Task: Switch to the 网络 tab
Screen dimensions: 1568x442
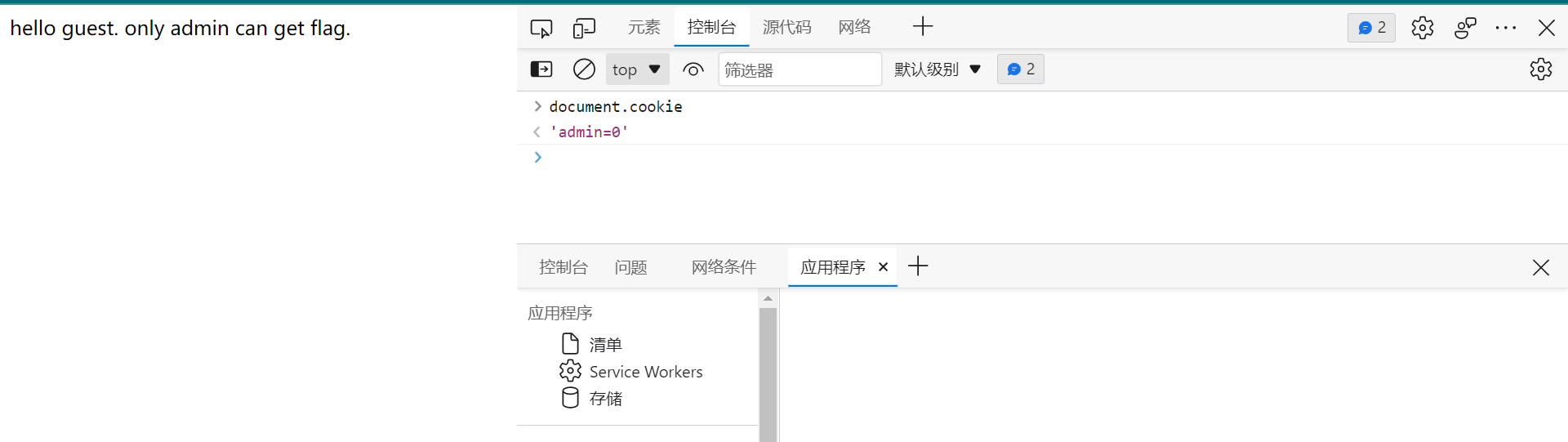Action: click(x=854, y=27)
